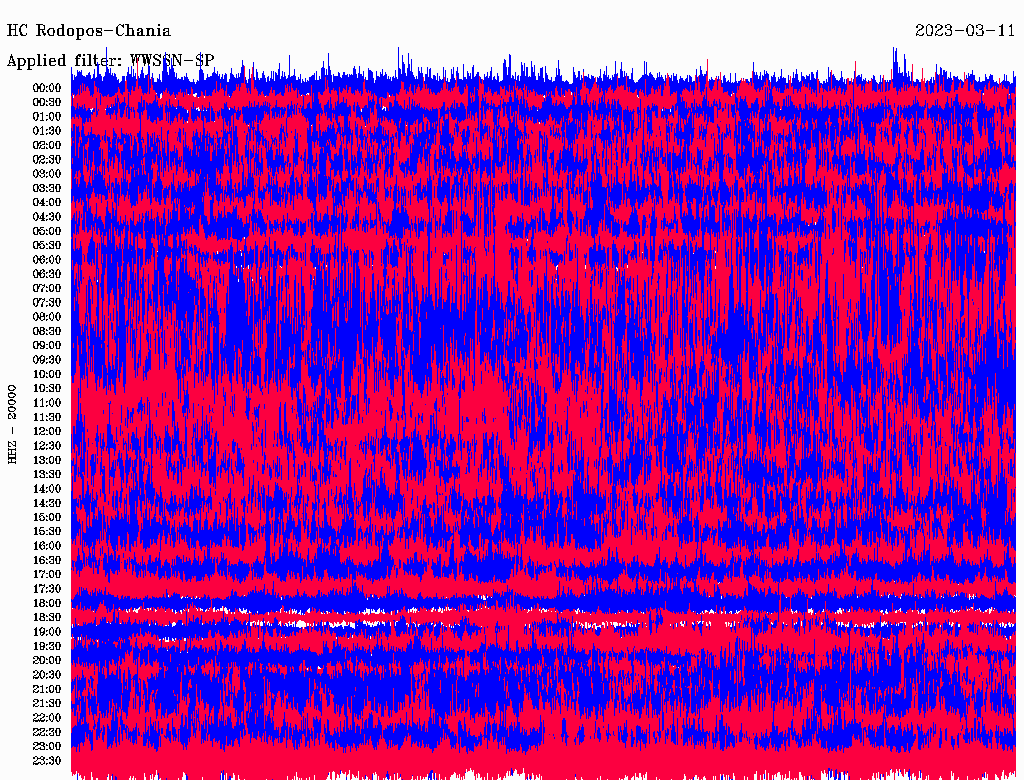Pick the 16:00 time row label
The width and height of the screenshot is (1024, 780).
click(47, 547)
